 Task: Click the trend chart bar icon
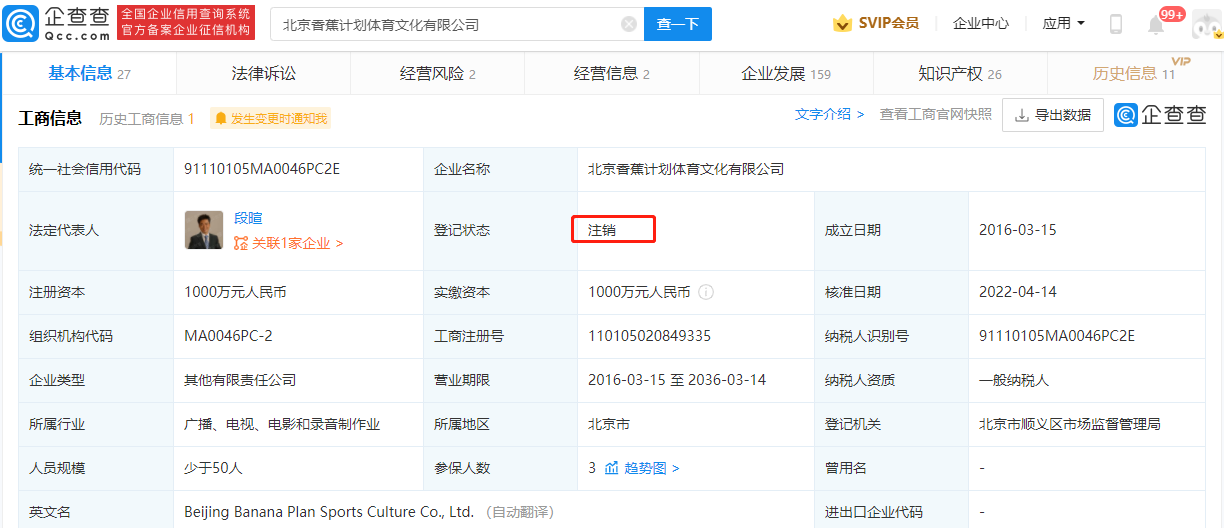(611, 468)
